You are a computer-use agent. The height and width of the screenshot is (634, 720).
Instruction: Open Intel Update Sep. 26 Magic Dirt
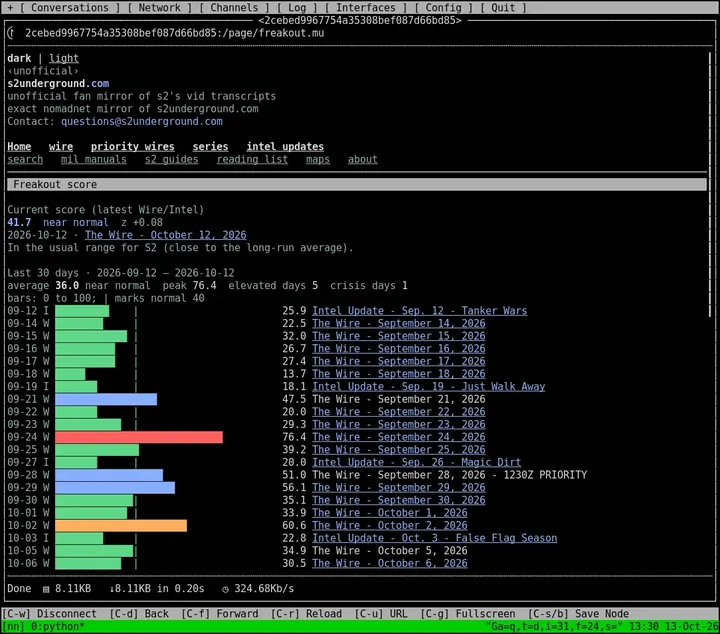tap(416, 462)
